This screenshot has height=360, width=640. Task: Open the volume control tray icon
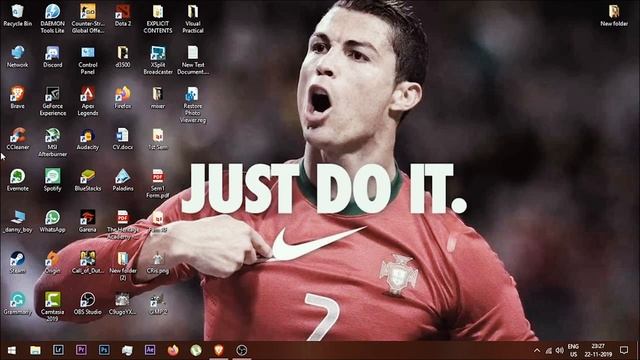pyautogui.click(x=560, y=351)
